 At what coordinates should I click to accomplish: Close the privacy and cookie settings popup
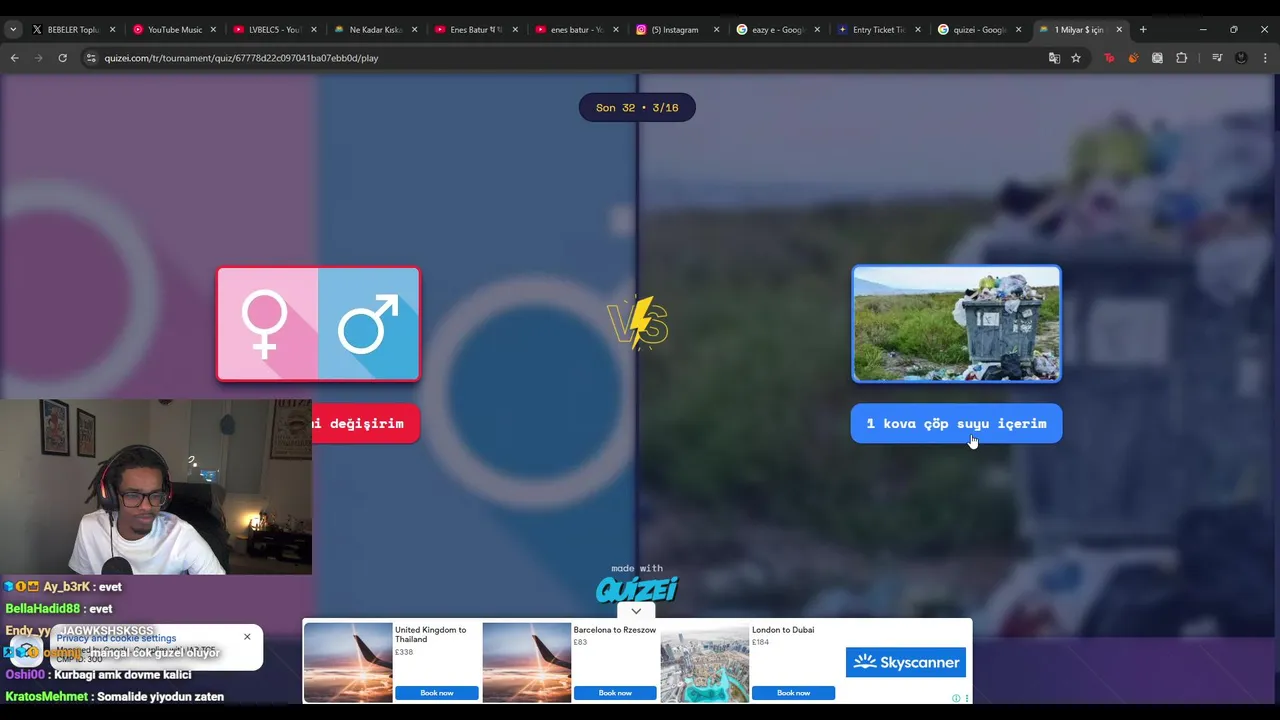pos(247,637)
